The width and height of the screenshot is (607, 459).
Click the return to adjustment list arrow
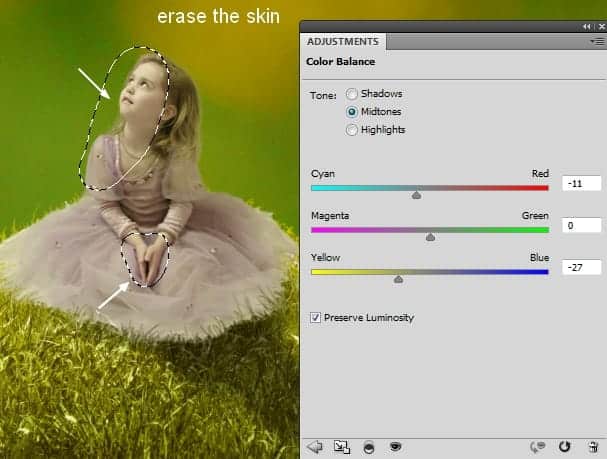pyautogui.click(x=315, y=447)
